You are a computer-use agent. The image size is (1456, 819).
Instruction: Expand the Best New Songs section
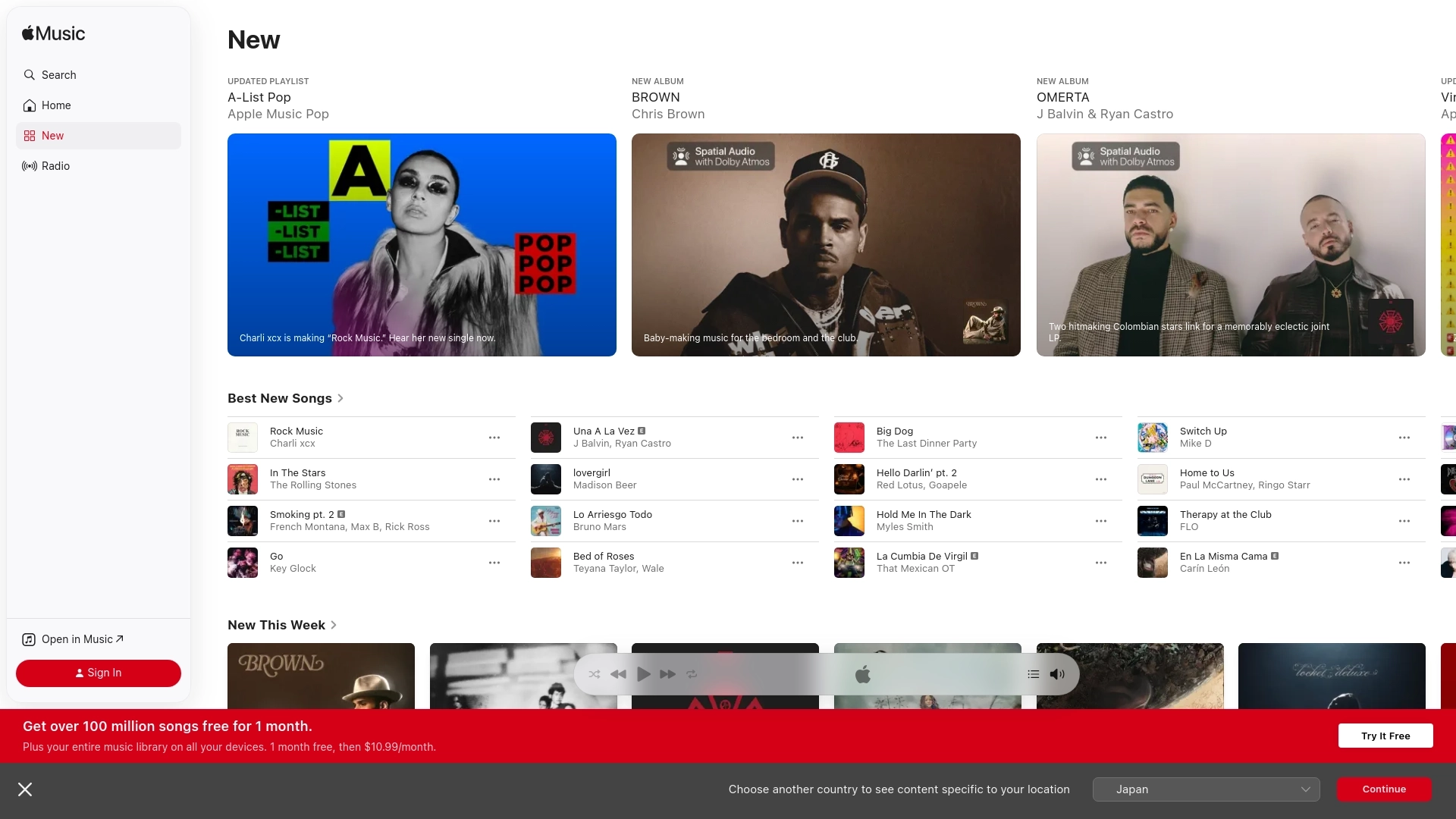[x=286, y=398]
